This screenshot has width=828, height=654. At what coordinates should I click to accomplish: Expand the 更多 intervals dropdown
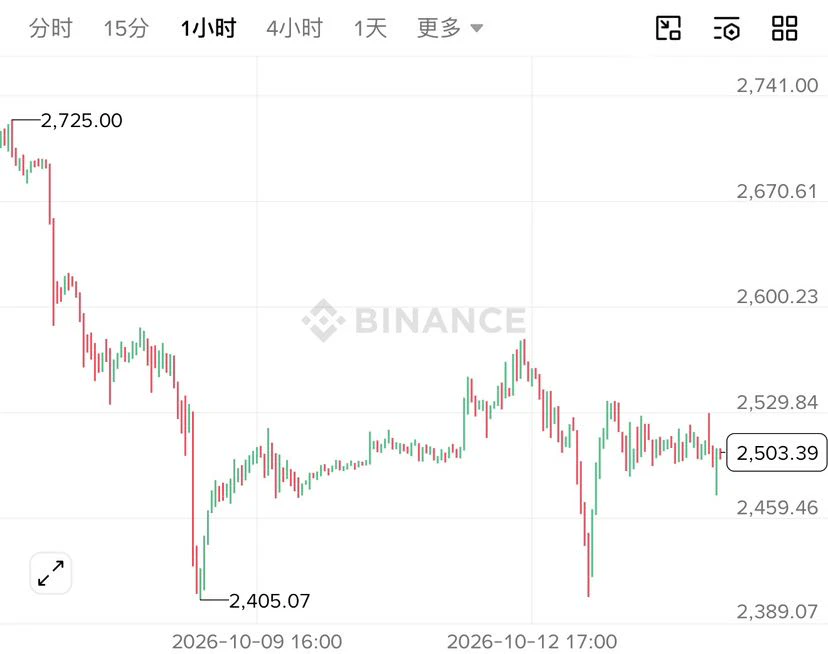(x=450, y=28)
